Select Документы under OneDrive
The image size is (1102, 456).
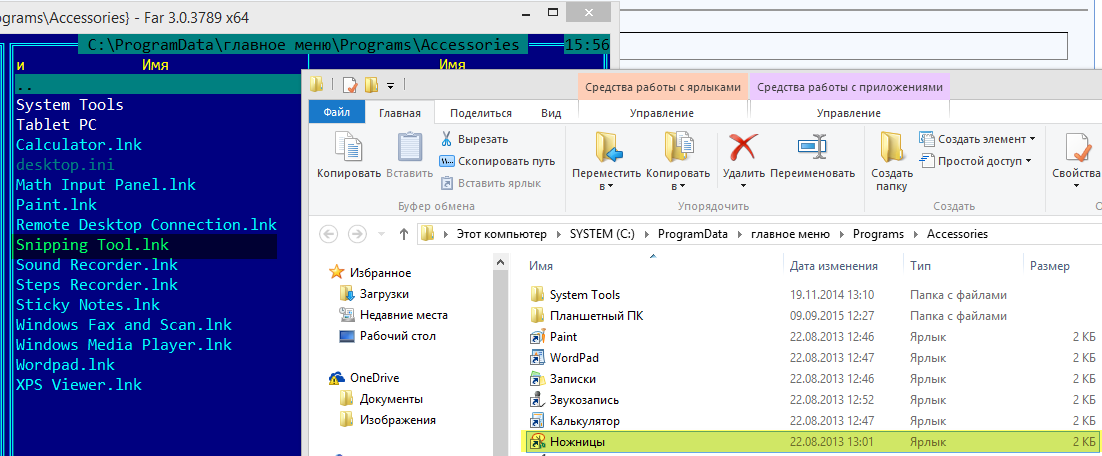[x=381, y=399]
